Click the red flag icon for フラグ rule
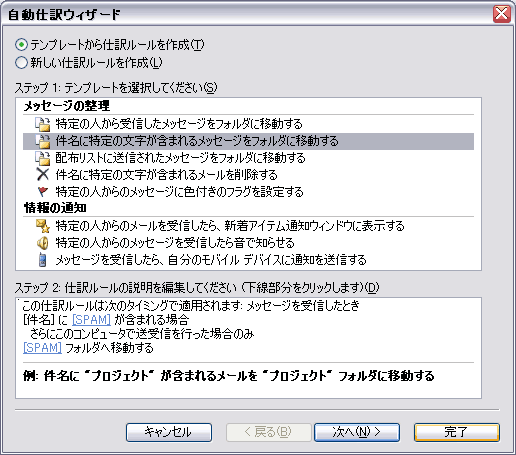The height and width of the screenshot is (455, 516). 43,192
